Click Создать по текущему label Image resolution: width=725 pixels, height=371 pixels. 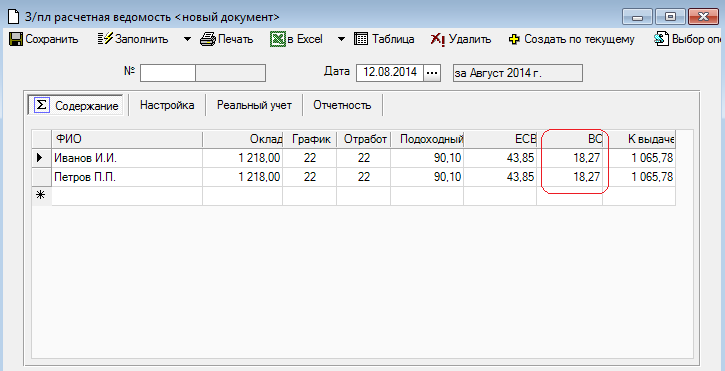pos(579,39)
